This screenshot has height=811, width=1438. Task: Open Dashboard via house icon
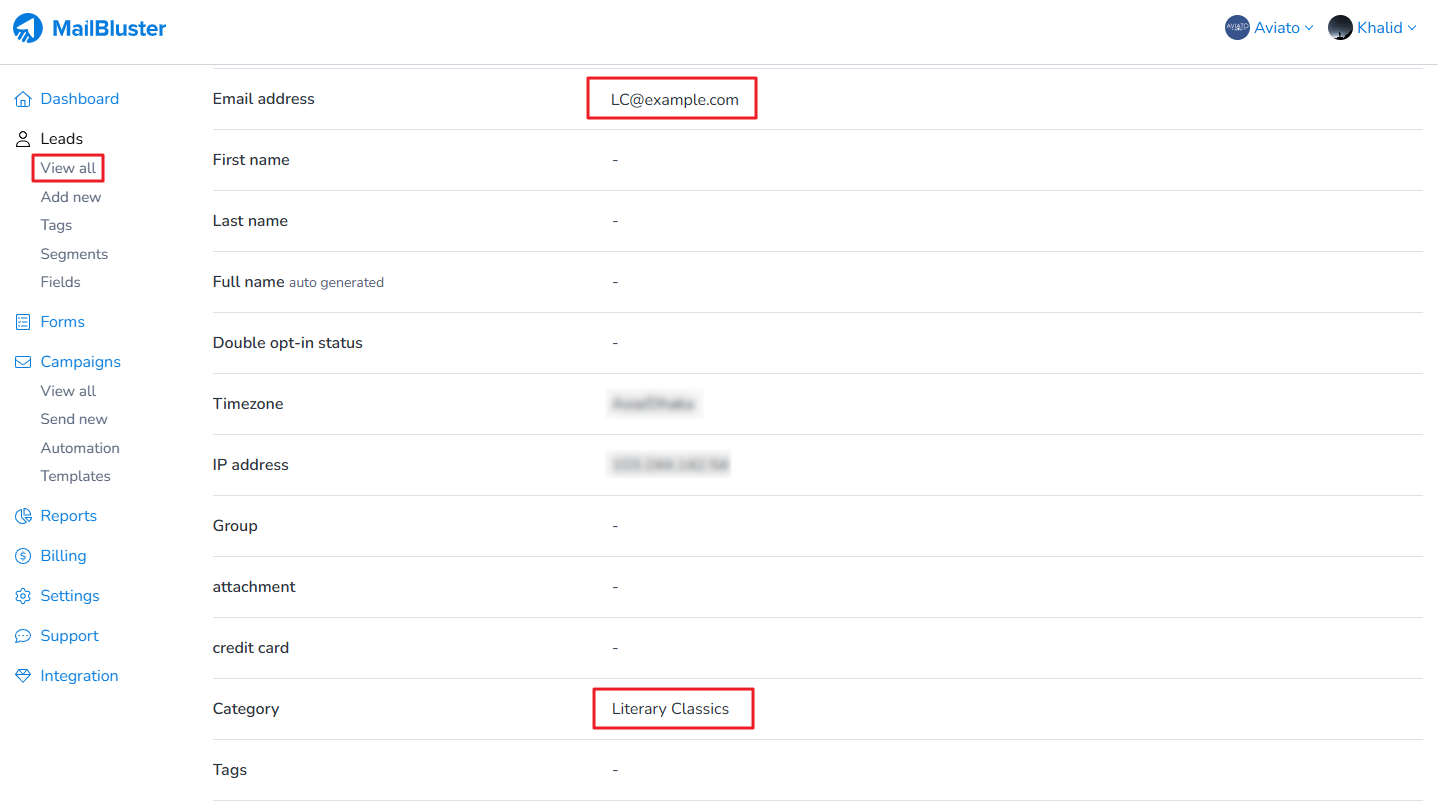pos(23,99)
